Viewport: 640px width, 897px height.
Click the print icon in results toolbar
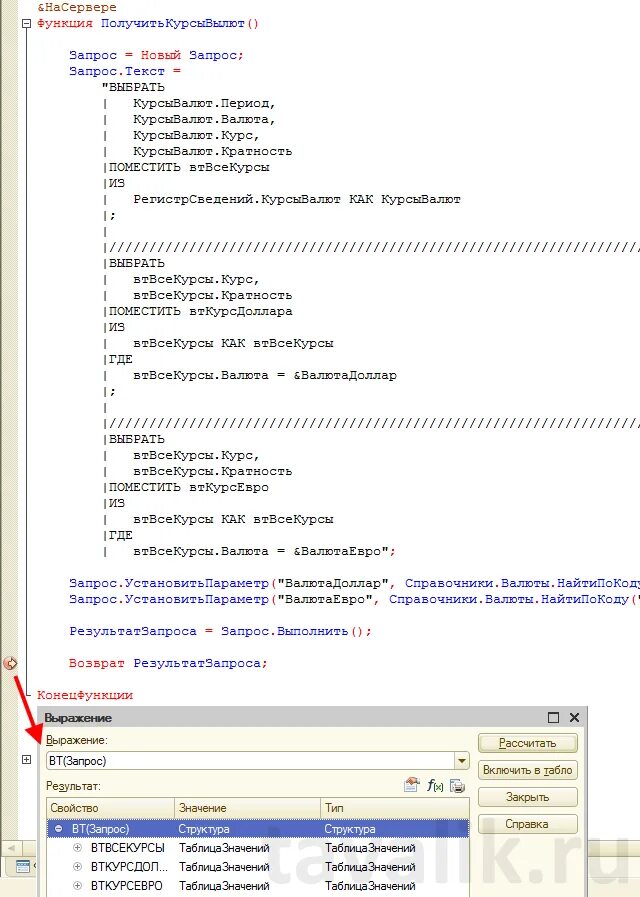(x=457, y=785)
